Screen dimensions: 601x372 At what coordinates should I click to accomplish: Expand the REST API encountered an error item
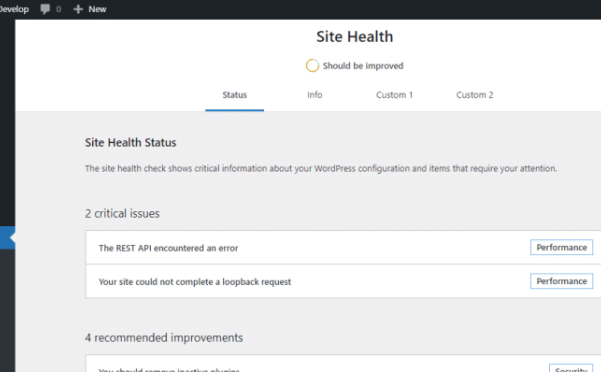pos(343,247)
